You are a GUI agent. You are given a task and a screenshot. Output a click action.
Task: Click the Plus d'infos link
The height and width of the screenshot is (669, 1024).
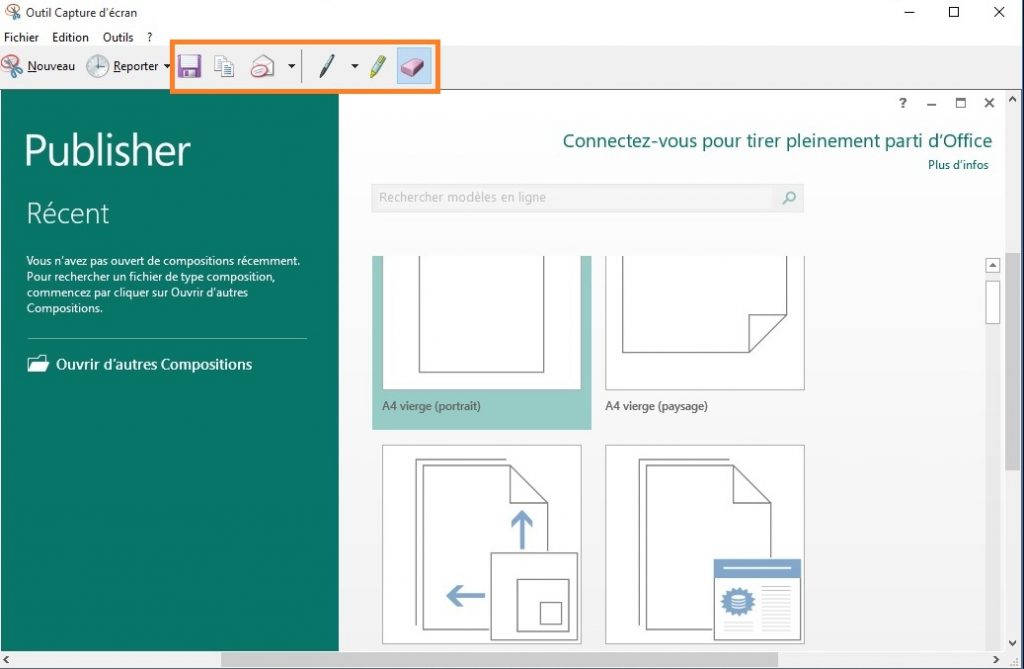[958, 165]
